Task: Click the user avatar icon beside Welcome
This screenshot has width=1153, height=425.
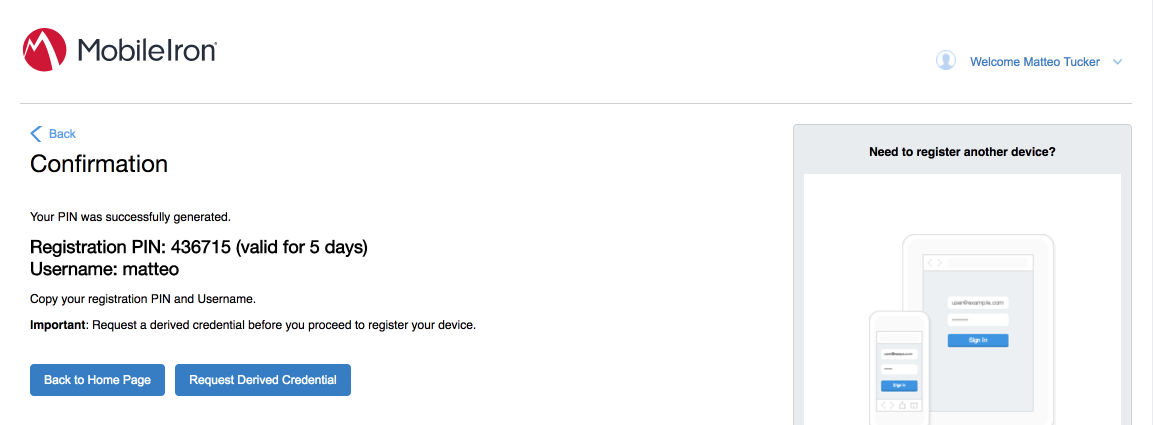Action: click(x=946, y=61)
